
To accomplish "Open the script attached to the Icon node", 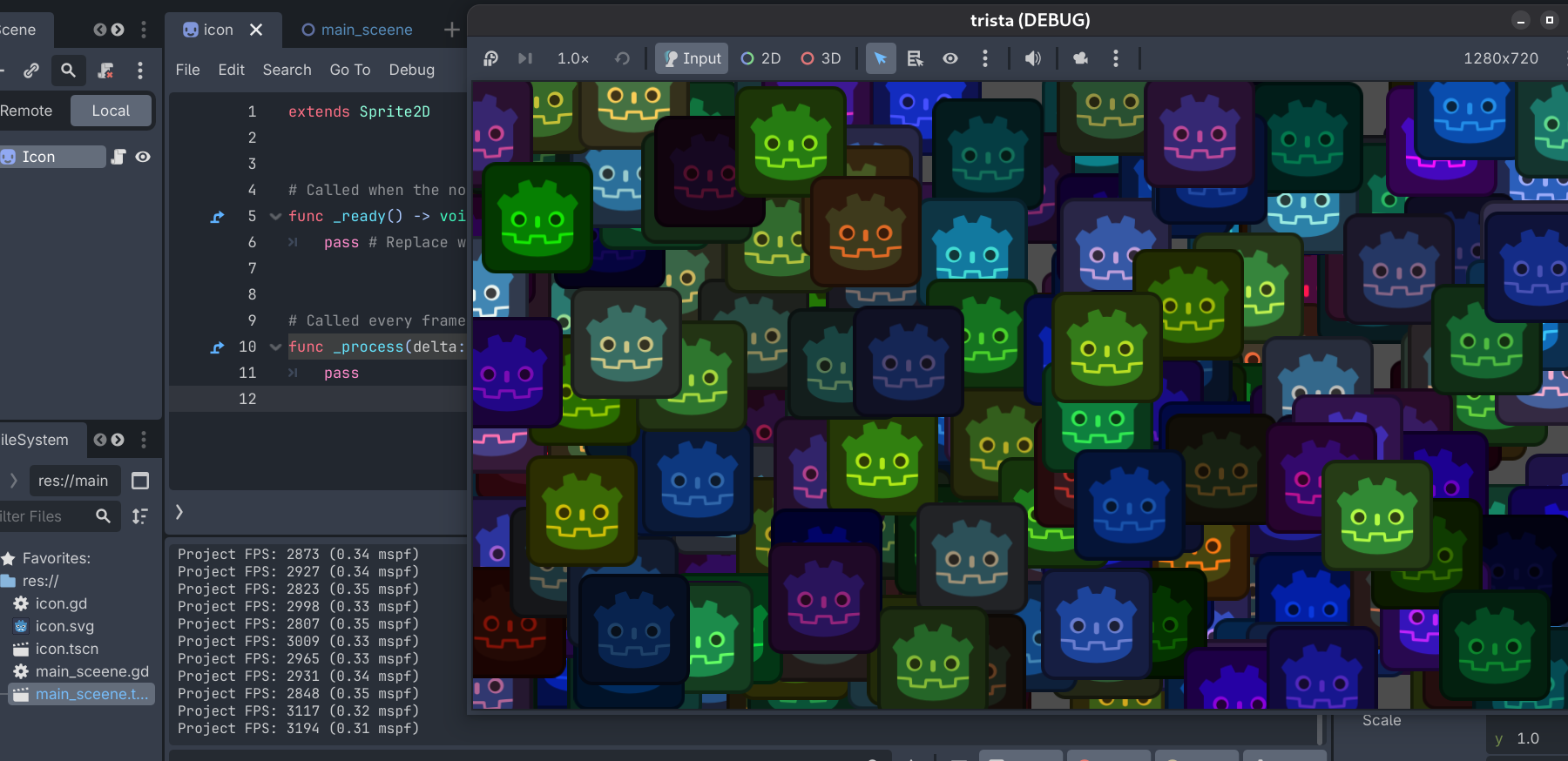I will [118, 157].
